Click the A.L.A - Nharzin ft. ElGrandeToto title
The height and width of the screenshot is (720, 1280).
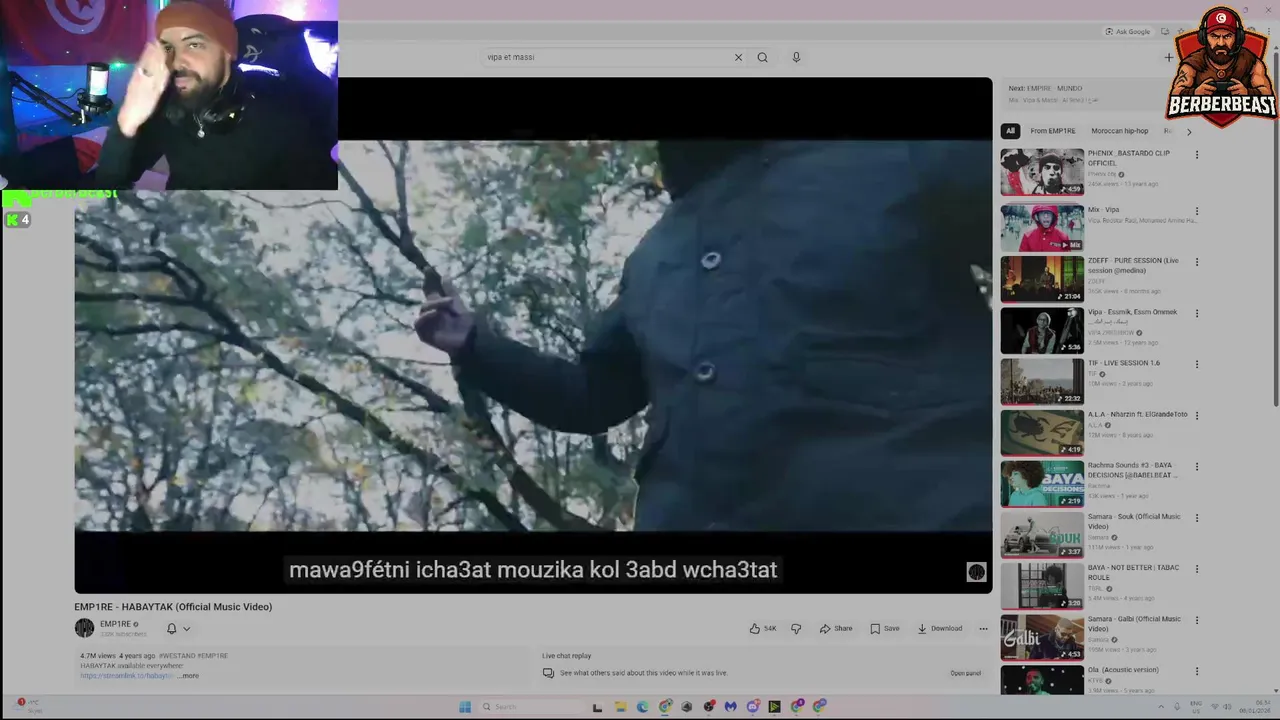[1138, 414]
